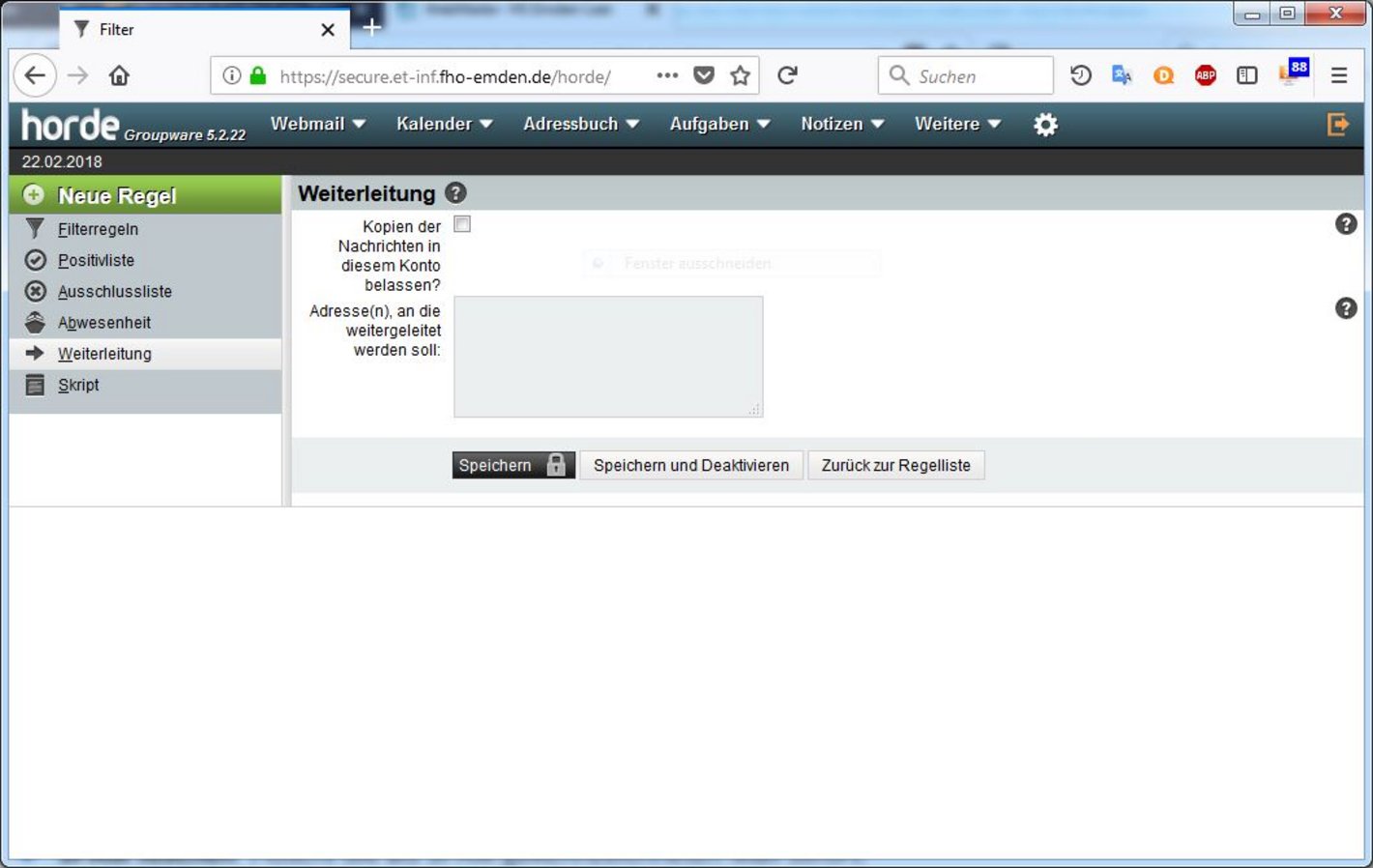Click the green plus icon for Neue Regel
Image resolution: width=1373 pixels, height=868 pixels.
pos(34,195)
